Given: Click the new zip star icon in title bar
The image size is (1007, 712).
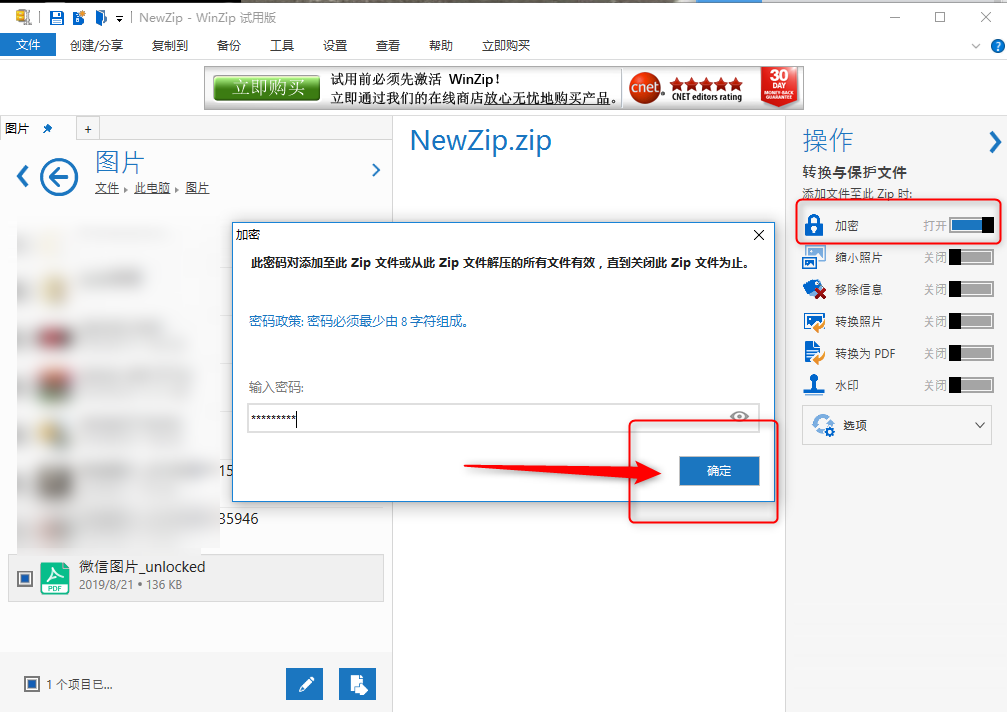Looking at the screenshot, I should [79, 17].
